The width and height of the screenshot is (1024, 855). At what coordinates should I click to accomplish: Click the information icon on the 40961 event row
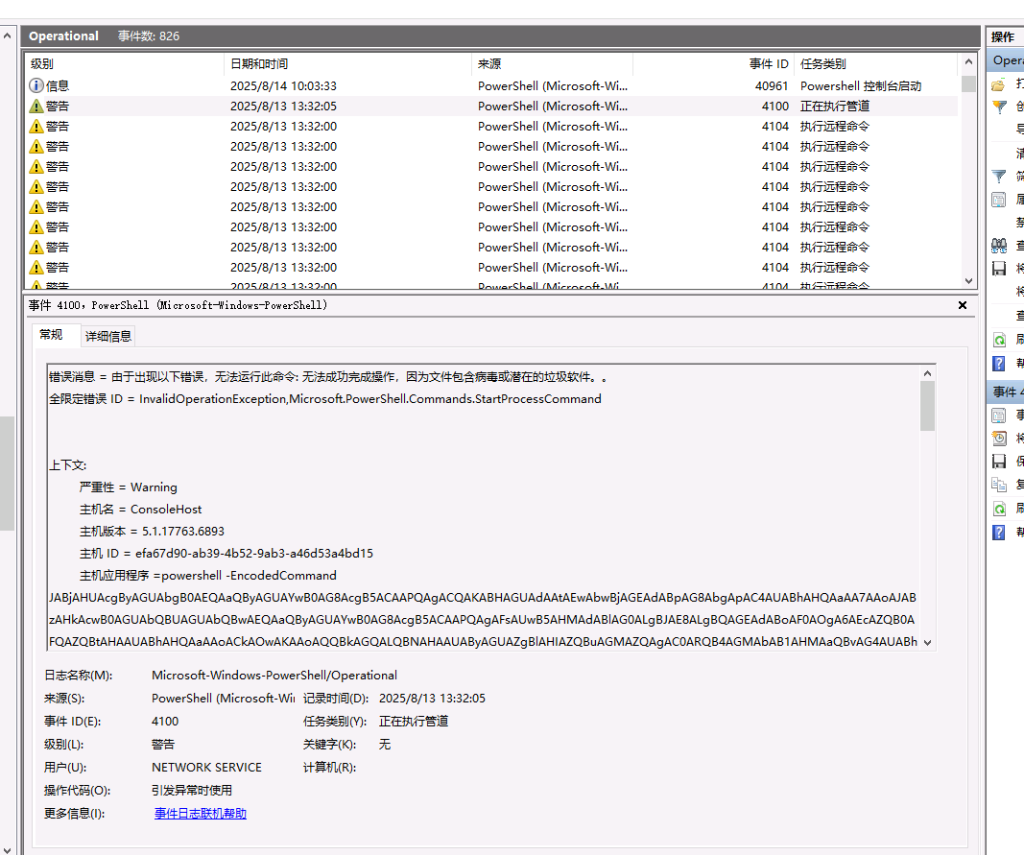pyautogui.click(x=37, y=86)
